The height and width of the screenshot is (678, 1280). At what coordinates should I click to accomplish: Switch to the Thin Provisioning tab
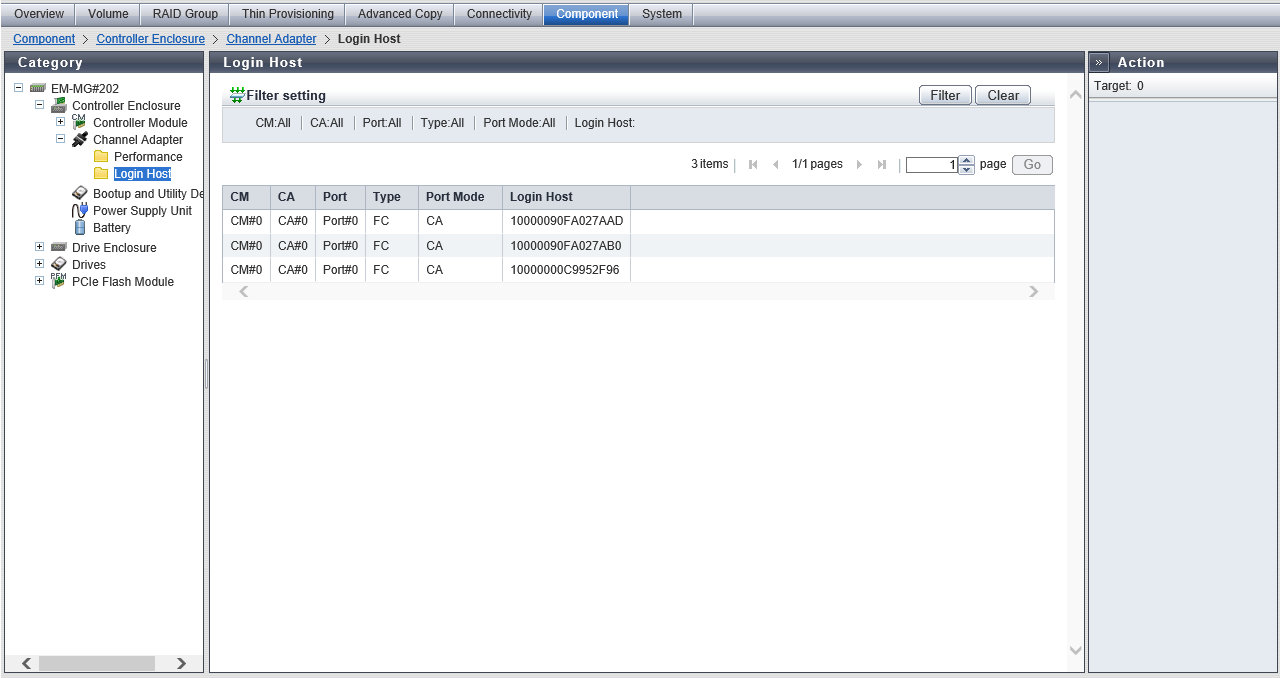pos(287,14)
